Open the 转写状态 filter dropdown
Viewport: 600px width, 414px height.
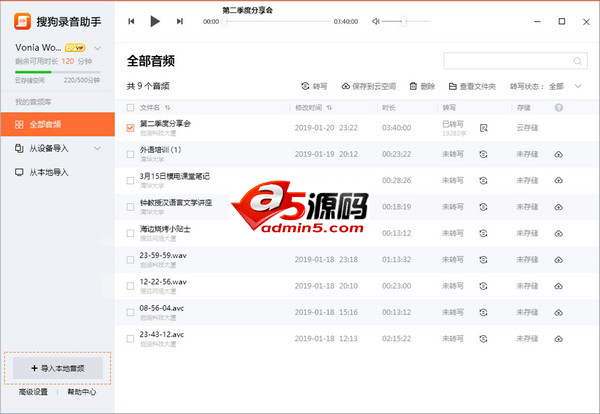pyautogui.click(x=546, y=86)
